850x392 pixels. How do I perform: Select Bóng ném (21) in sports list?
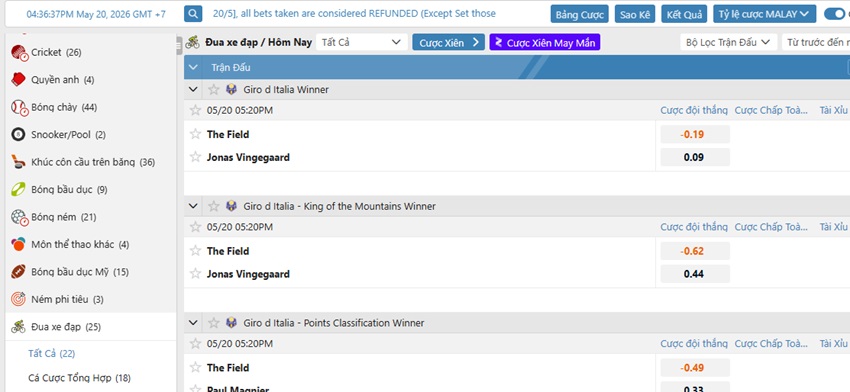[x=91, y=217]
